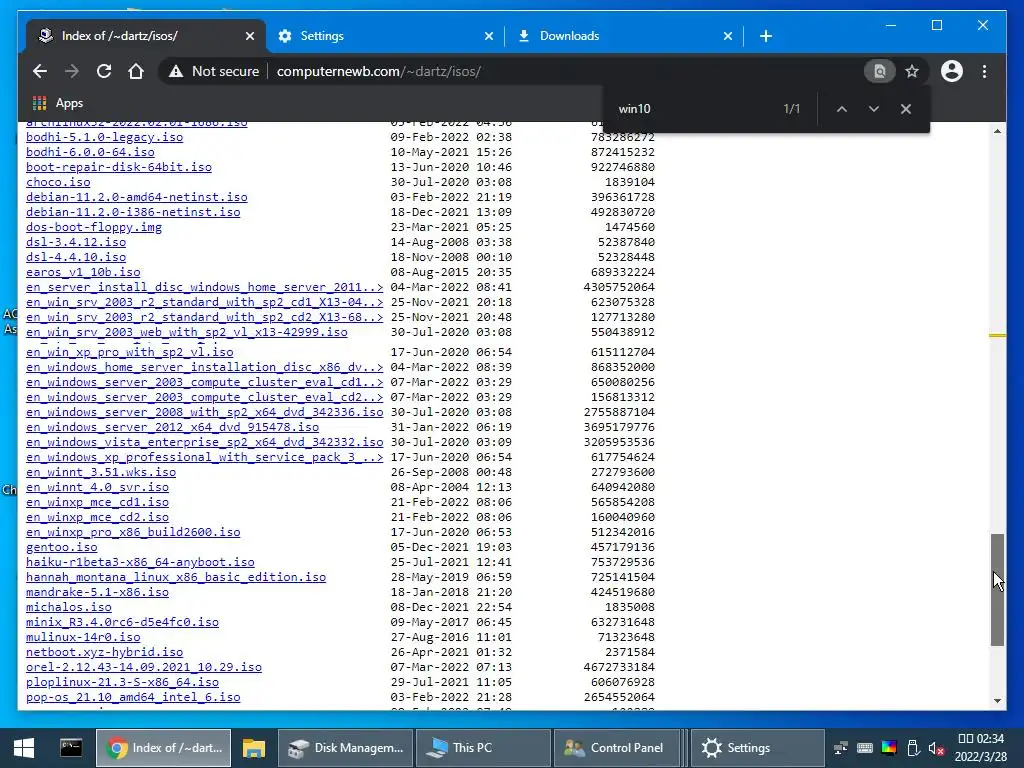Close the Settings tab
Image resolution: width=1024 pixels, height=768 pixels.
(x=489, y=36)
